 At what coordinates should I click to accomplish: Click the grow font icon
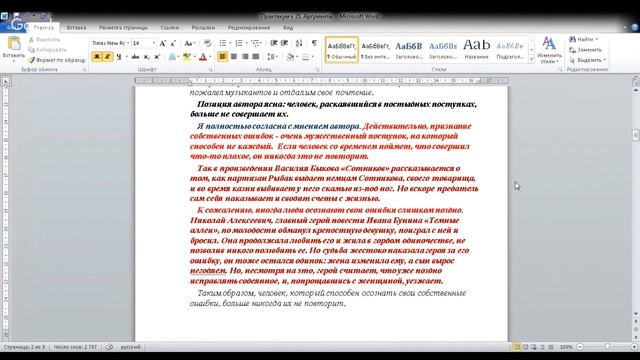coord(163,43)
